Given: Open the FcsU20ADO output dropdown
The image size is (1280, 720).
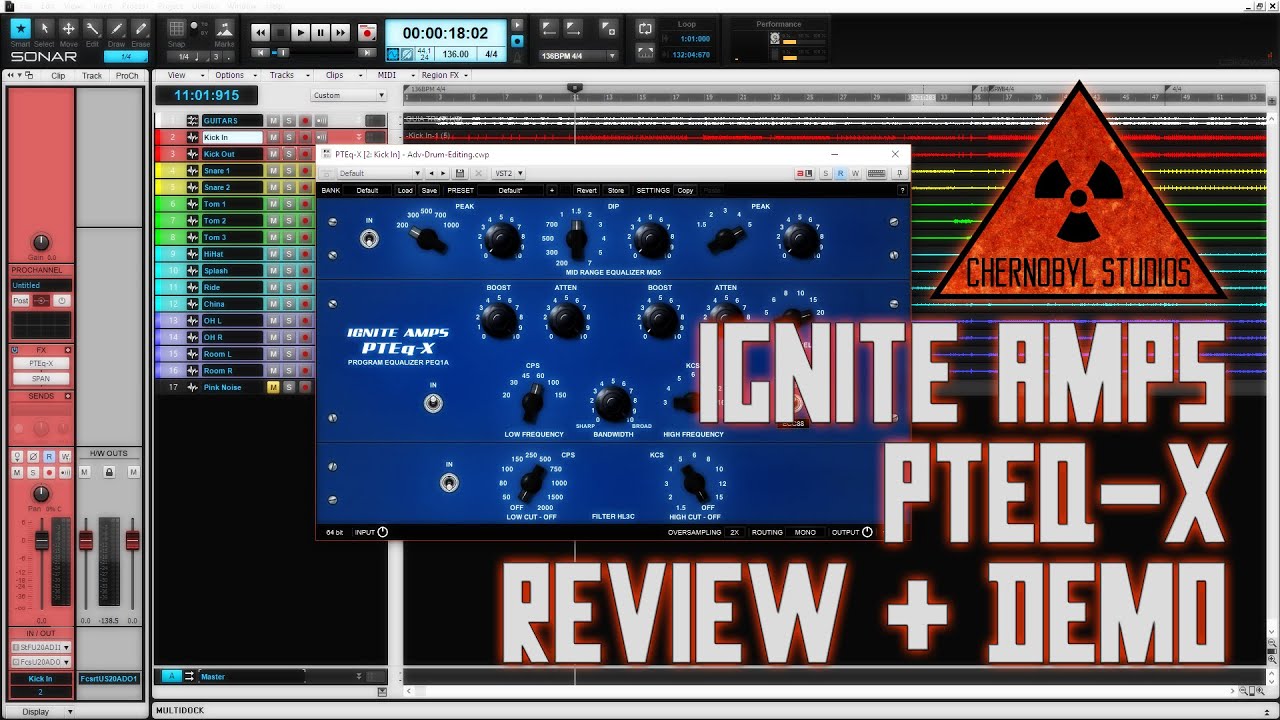Looking at the screenshot, I should click(x=41, y=662).
